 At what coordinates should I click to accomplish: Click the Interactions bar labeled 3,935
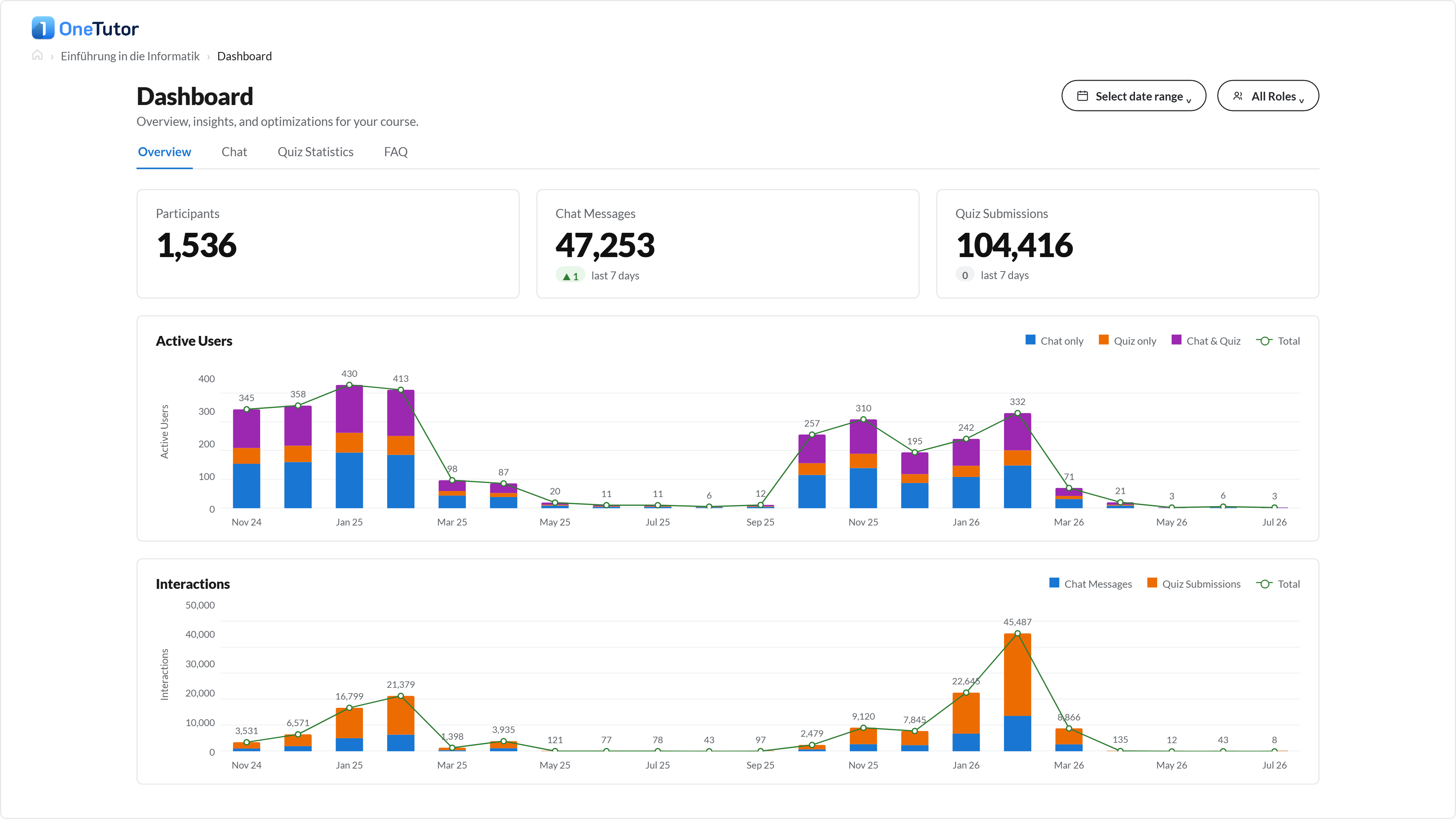click(504, 746)
